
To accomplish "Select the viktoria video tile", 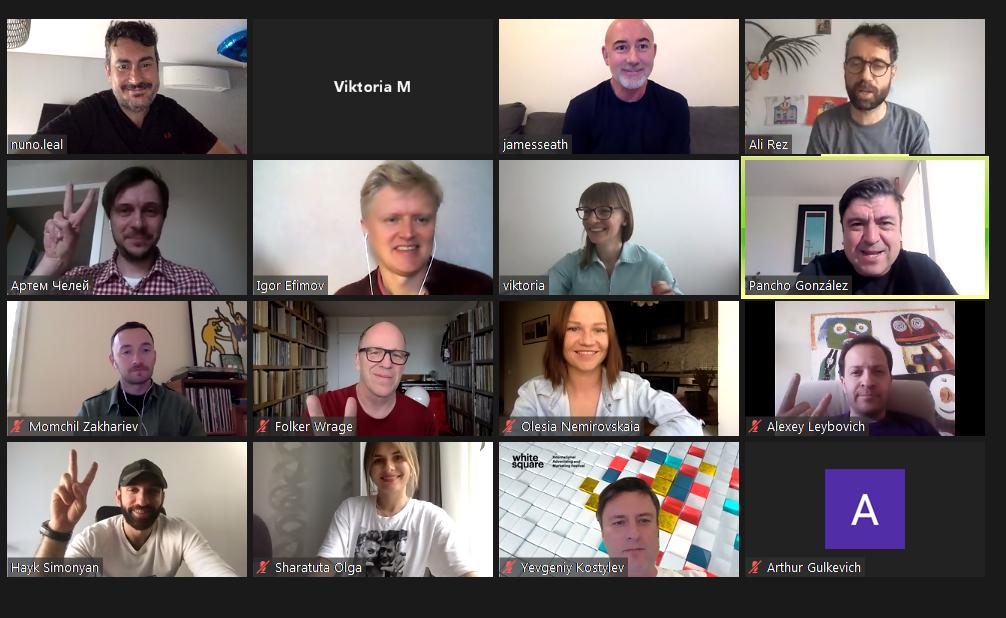I will [x=619, y=227].
